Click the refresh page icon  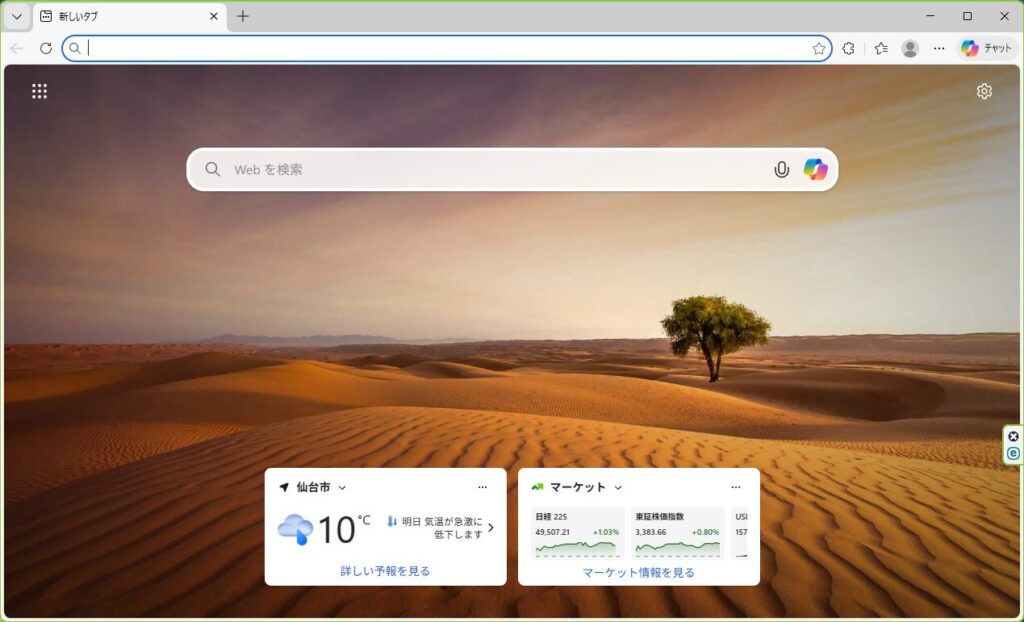pos(44,48)
